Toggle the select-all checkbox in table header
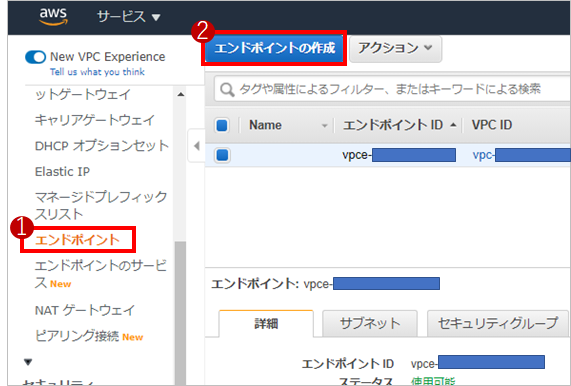Screen dimensions: 571x386 pos(222,125)
